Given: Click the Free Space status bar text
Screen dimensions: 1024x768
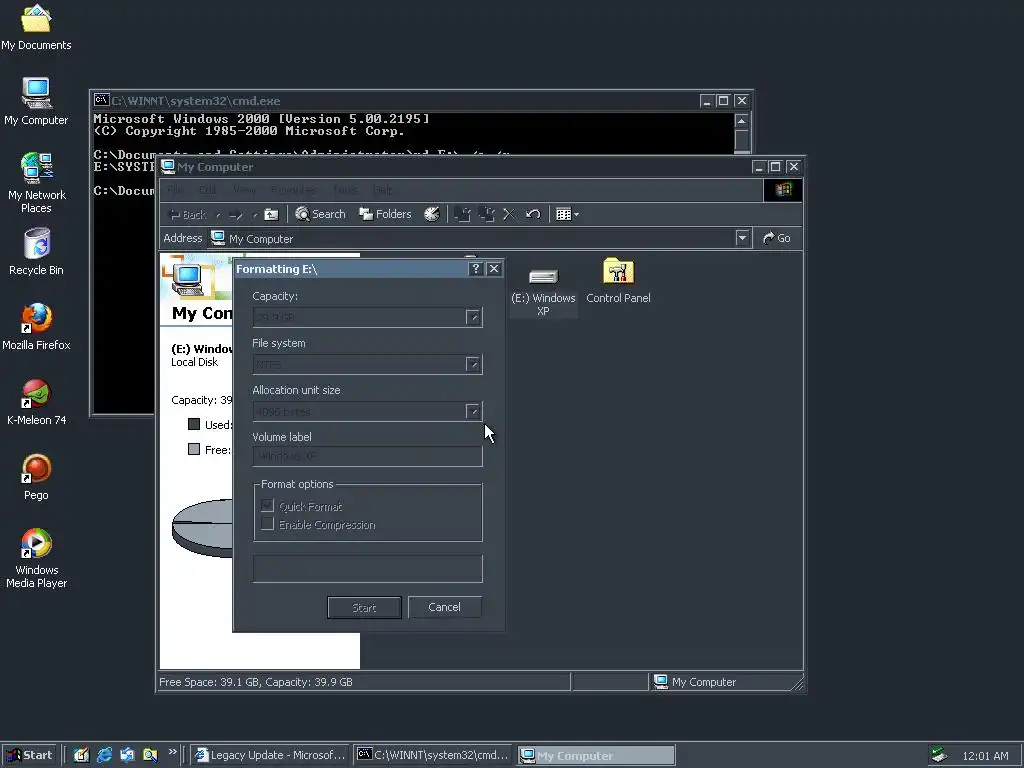Looking at the screenshot, I should pyautogui.click(x=256, y=682).
